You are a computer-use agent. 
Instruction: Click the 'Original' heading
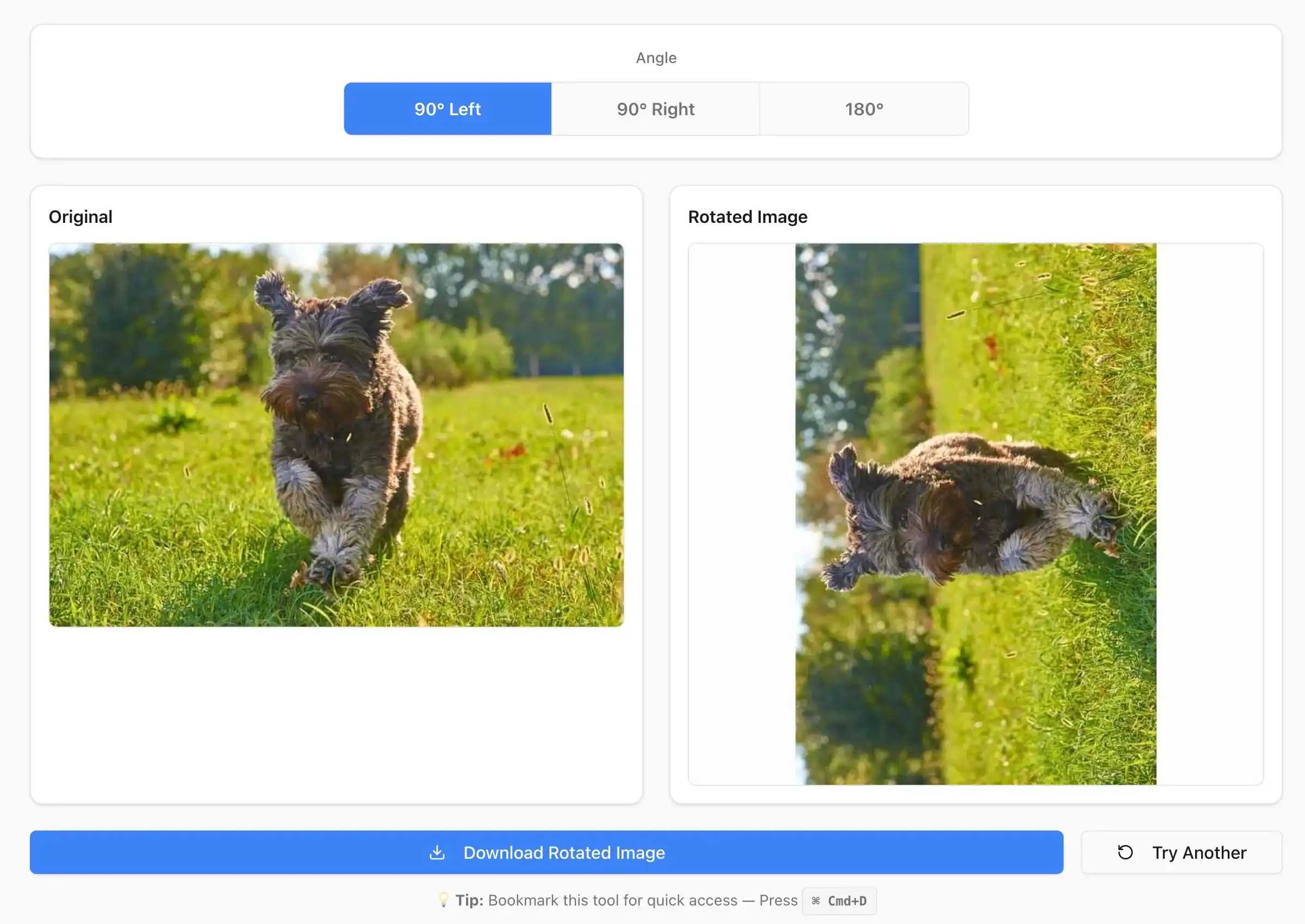[80, 217]
